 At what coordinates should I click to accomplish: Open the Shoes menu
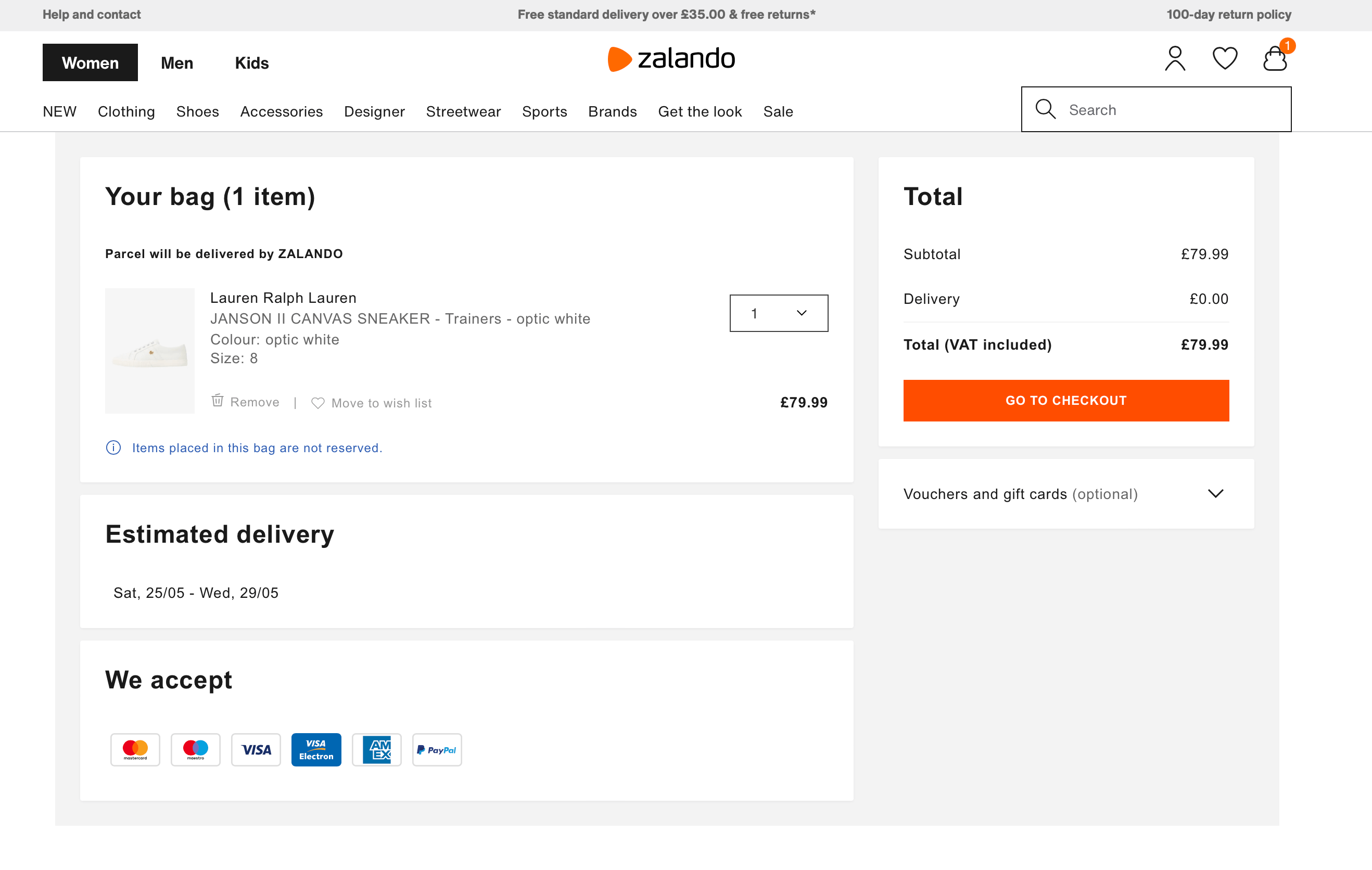[x=198, y=112]
